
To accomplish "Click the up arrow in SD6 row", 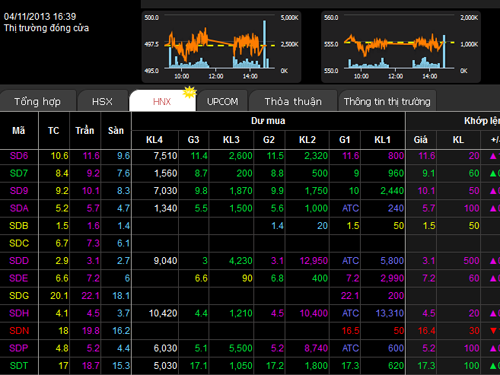I will tap(493, 156).
